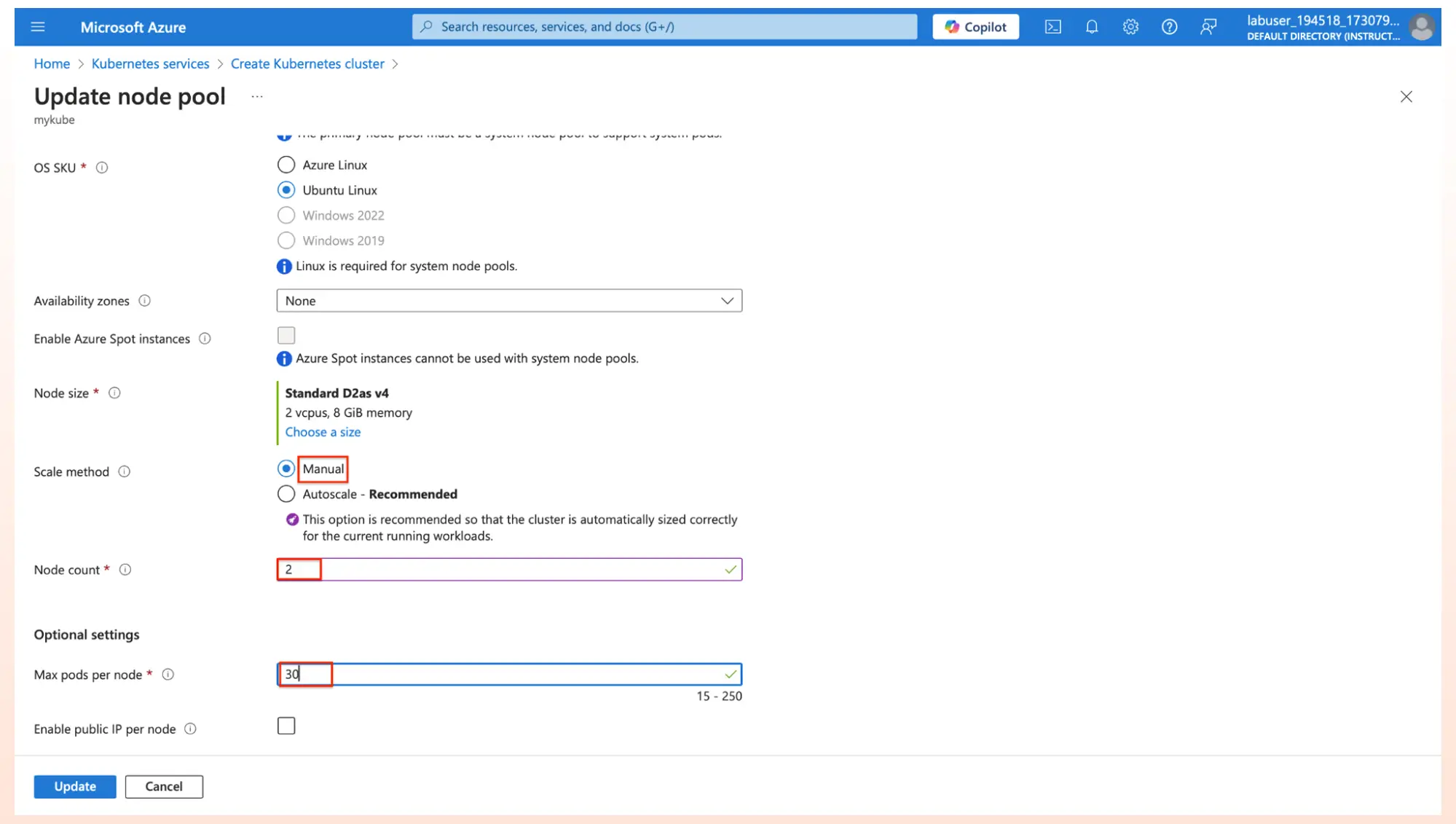1456x824 pixels.
Task: Toggle the Azure Spot instances checkbox
Action: 286,336
